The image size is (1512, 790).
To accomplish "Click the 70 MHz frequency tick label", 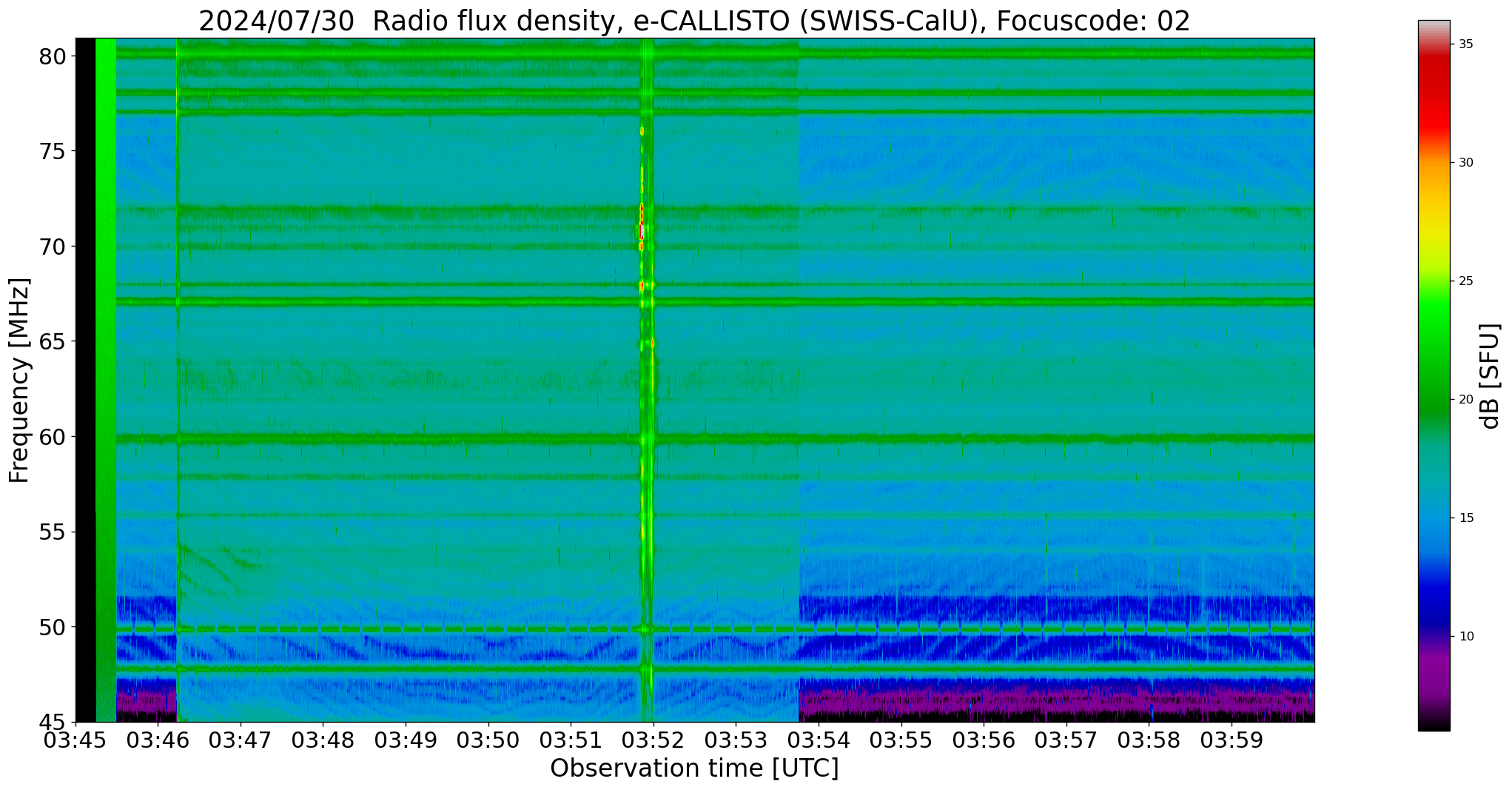I will [x=53, y=247].
